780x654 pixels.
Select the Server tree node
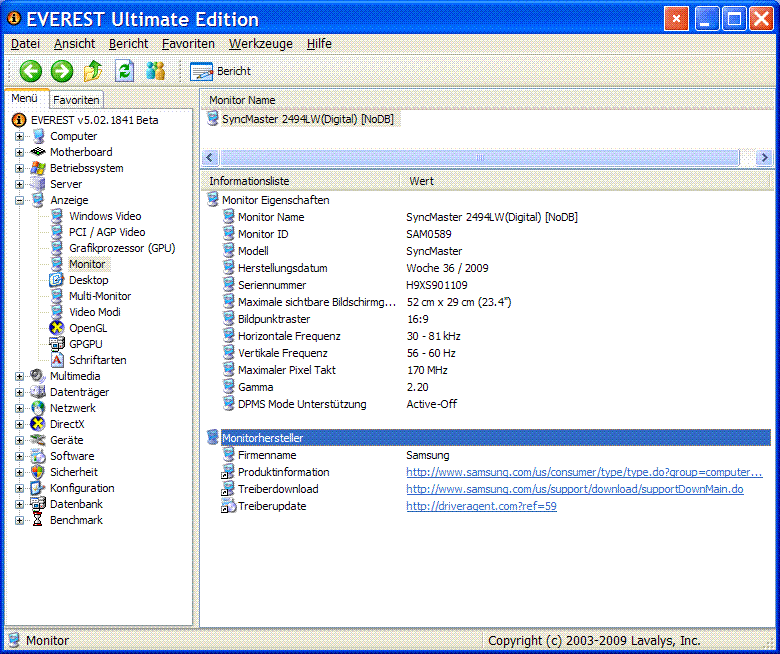66,184
